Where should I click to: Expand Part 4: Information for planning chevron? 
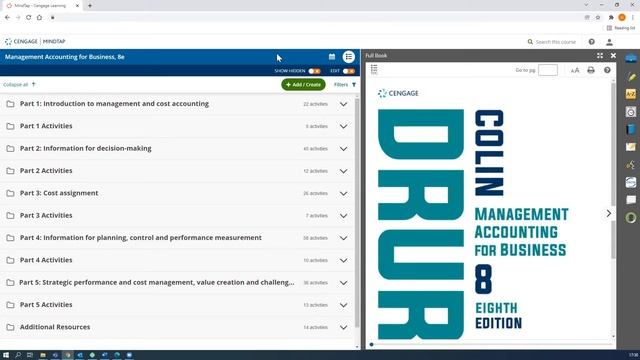tap(344, 238)
